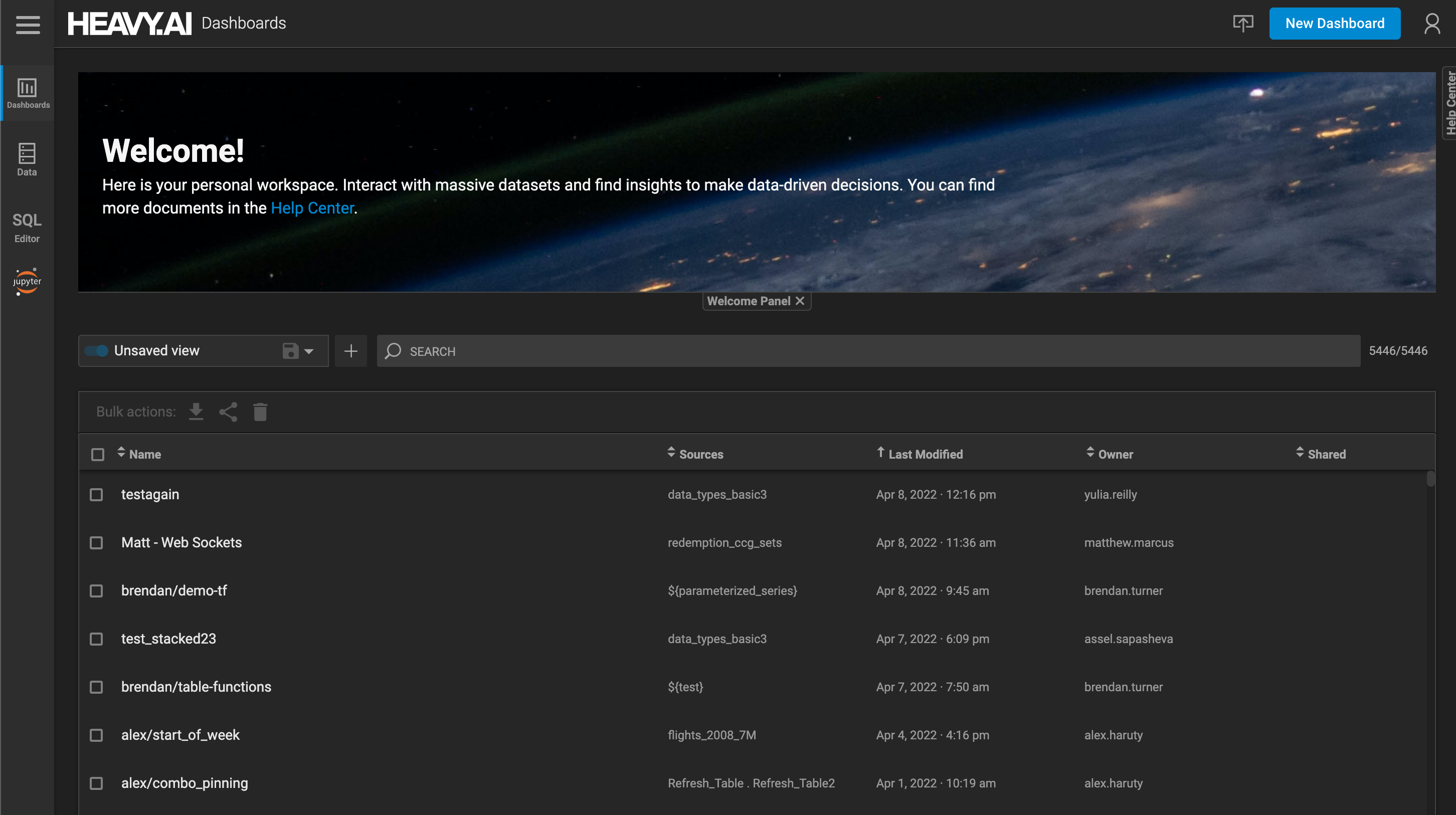Select the testagain row checkbox
This screenshot has width=1456, height=815.
click(x=96, y=495)
